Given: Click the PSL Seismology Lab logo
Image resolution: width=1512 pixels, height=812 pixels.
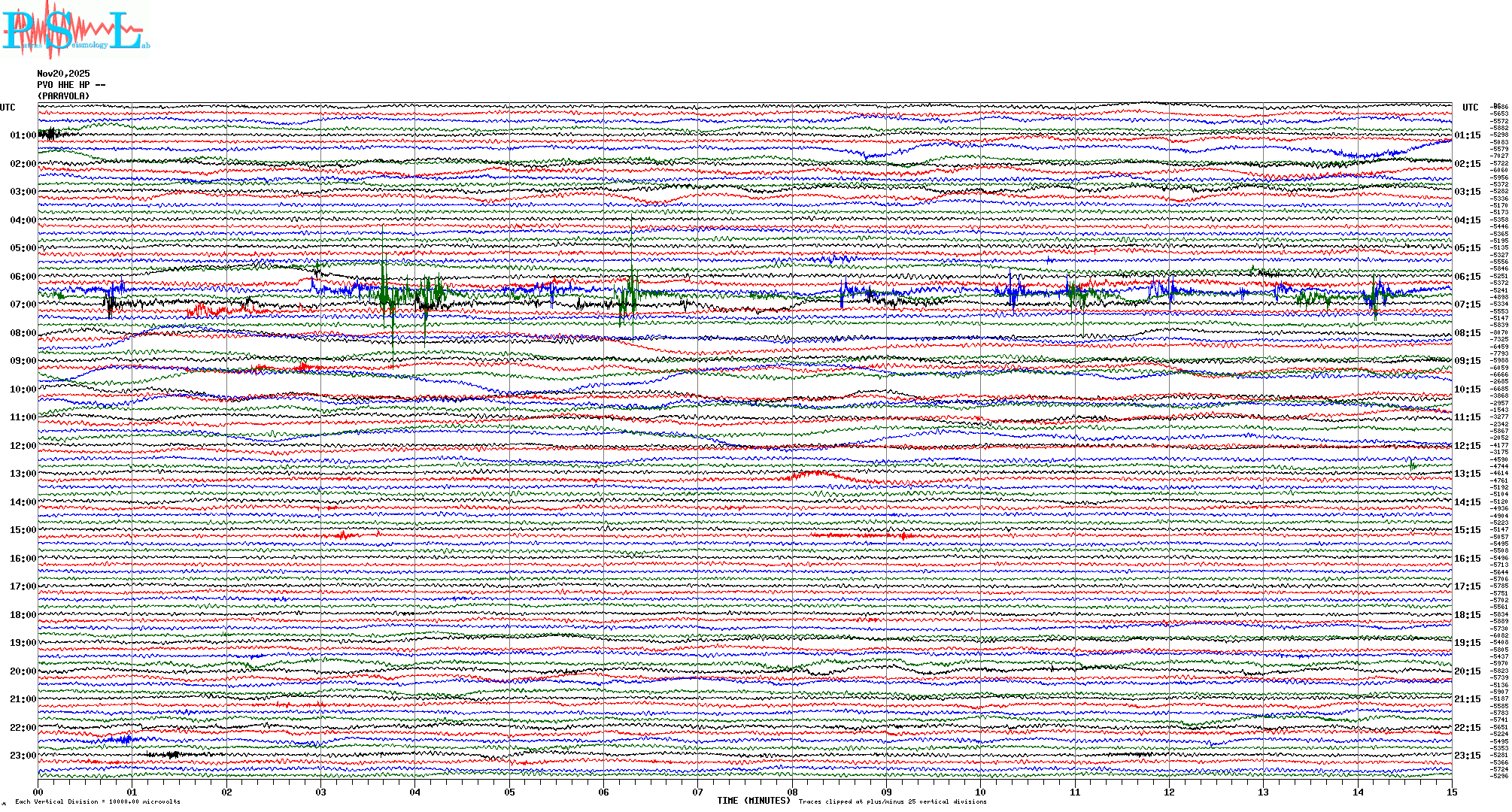Looking at the screenshot, I should [75, 30].
